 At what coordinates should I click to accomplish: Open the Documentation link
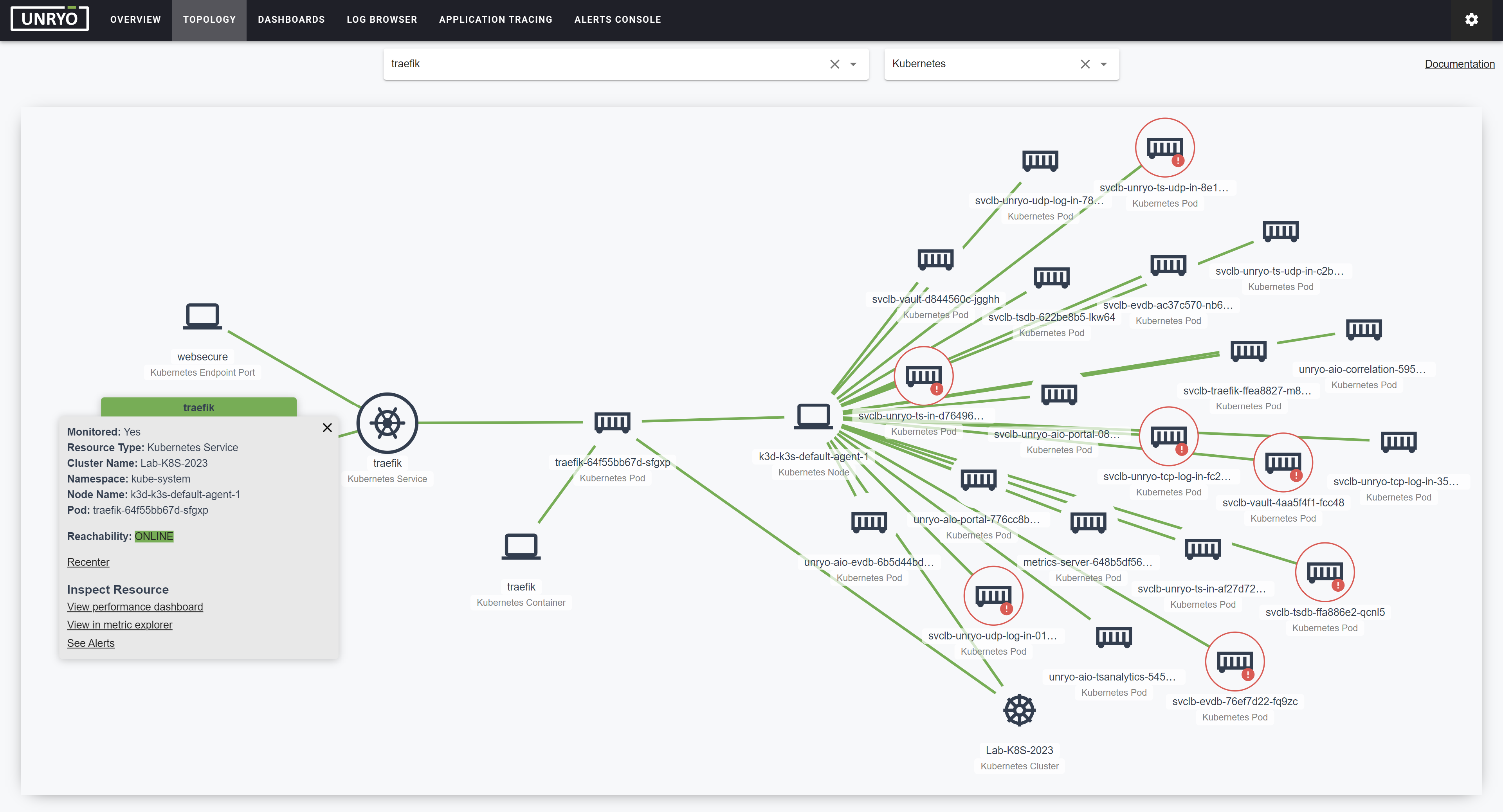tap(1459, 64)
